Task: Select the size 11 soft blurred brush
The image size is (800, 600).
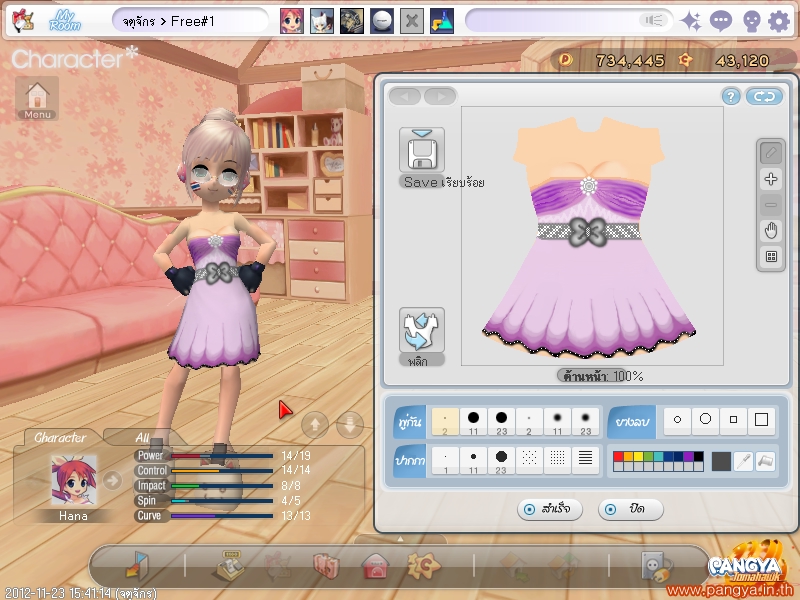Action: 557,422
